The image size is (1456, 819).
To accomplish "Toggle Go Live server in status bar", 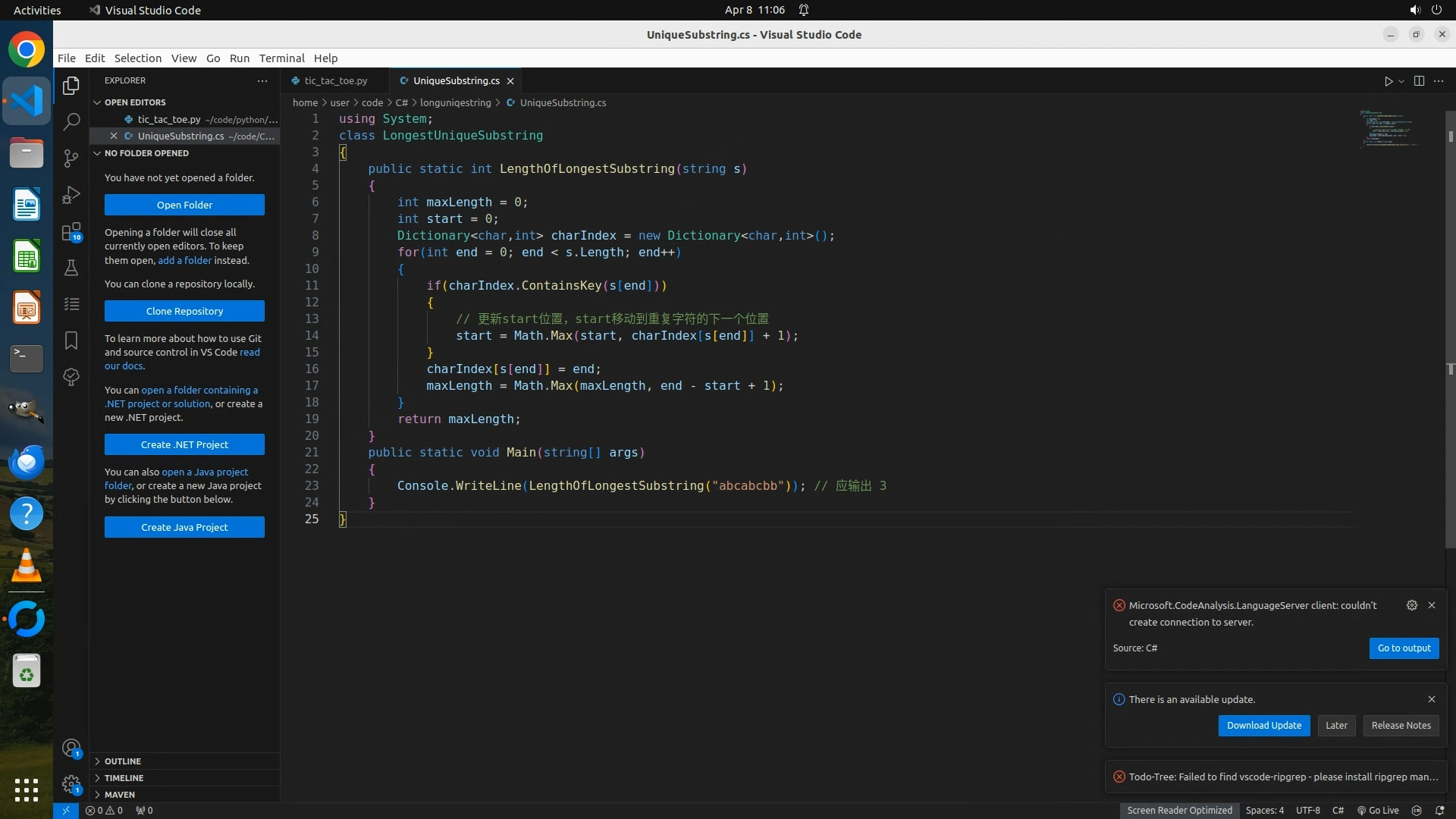I will click(x=1378, y=810).
